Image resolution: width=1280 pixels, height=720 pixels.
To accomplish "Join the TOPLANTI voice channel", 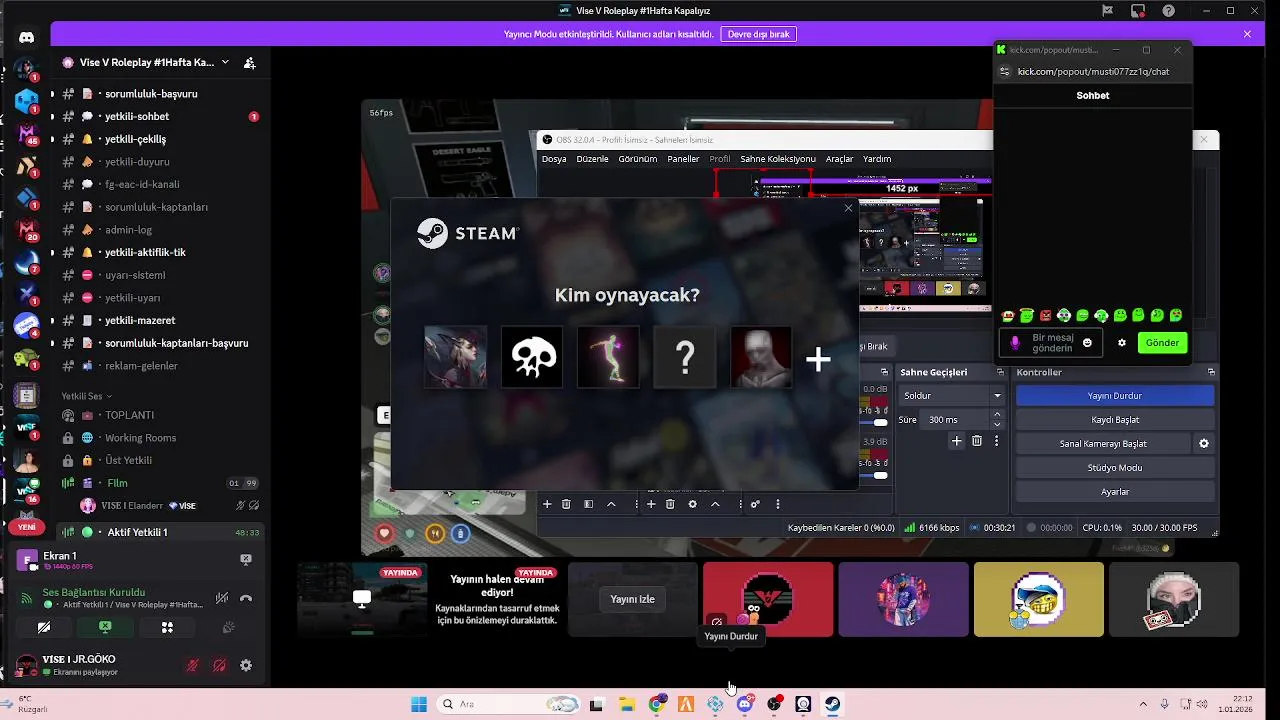I will point(130,415).
